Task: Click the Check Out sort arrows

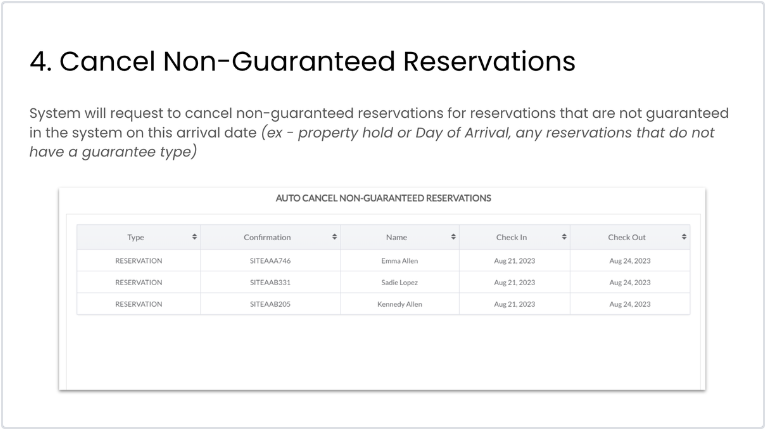Action: (684, 237)
